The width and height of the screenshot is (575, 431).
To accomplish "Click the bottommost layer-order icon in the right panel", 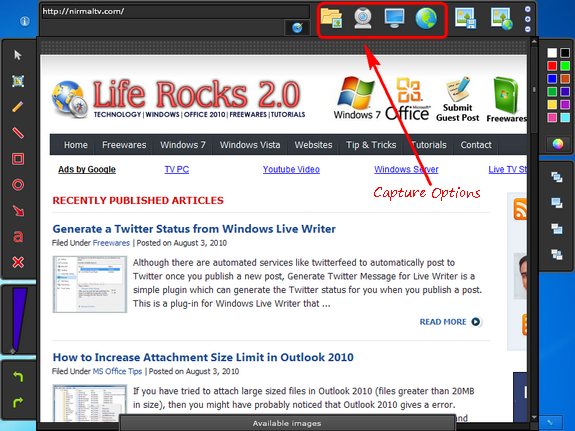I will 557,254.
